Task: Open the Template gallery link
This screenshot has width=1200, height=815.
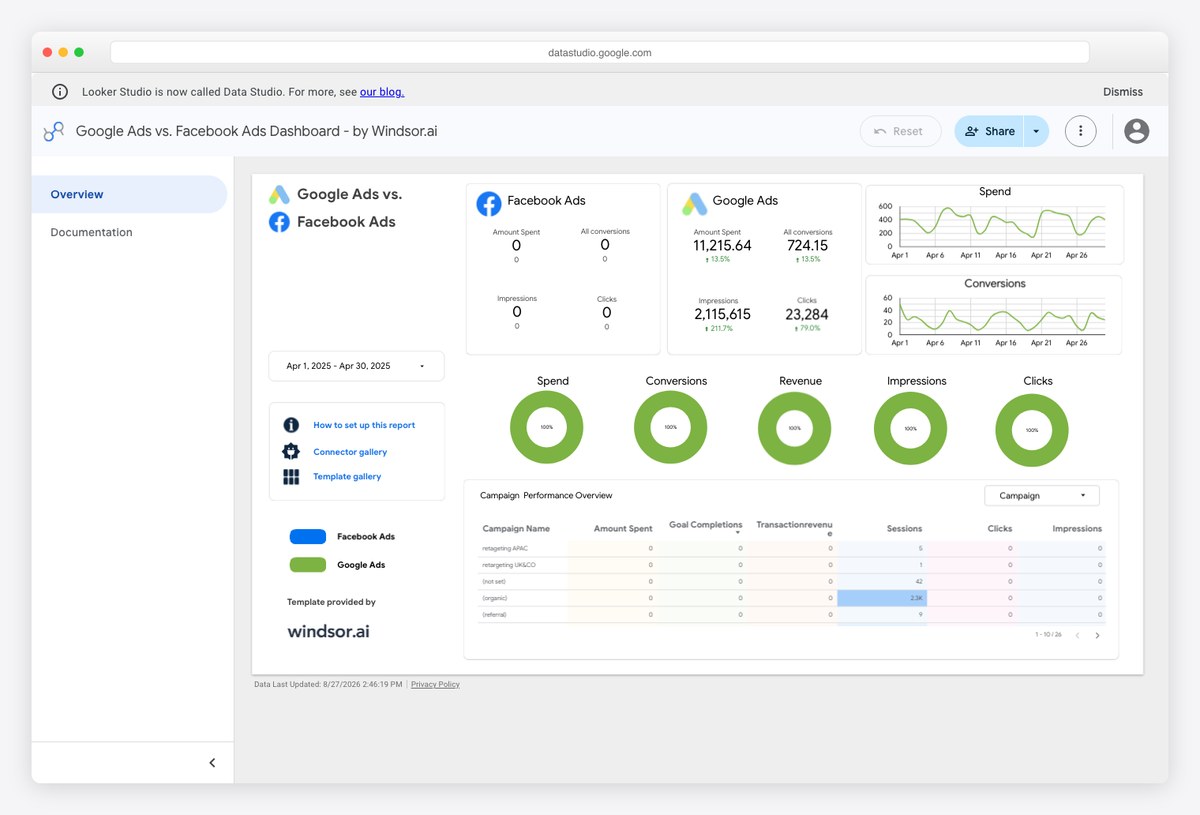Action: (347, 477)
